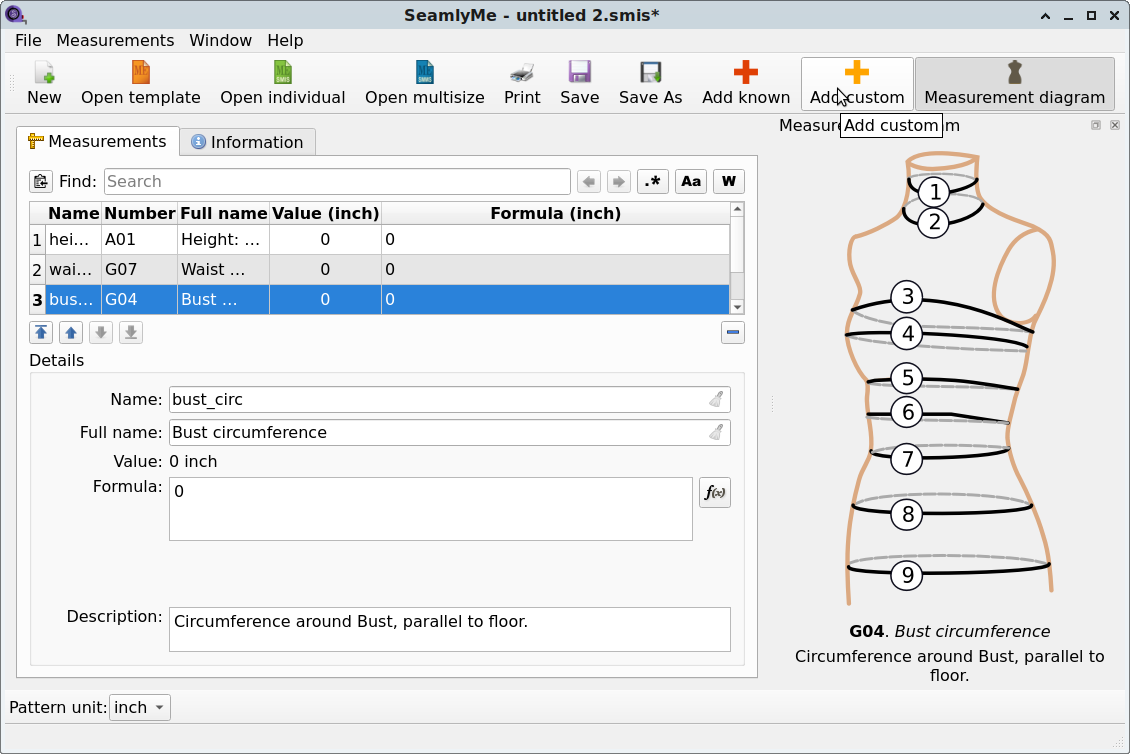Image resolution: width=1130 pixels, height=754 pixels.
Task: Move selected measurement down one row
Action: coord(101,332)
